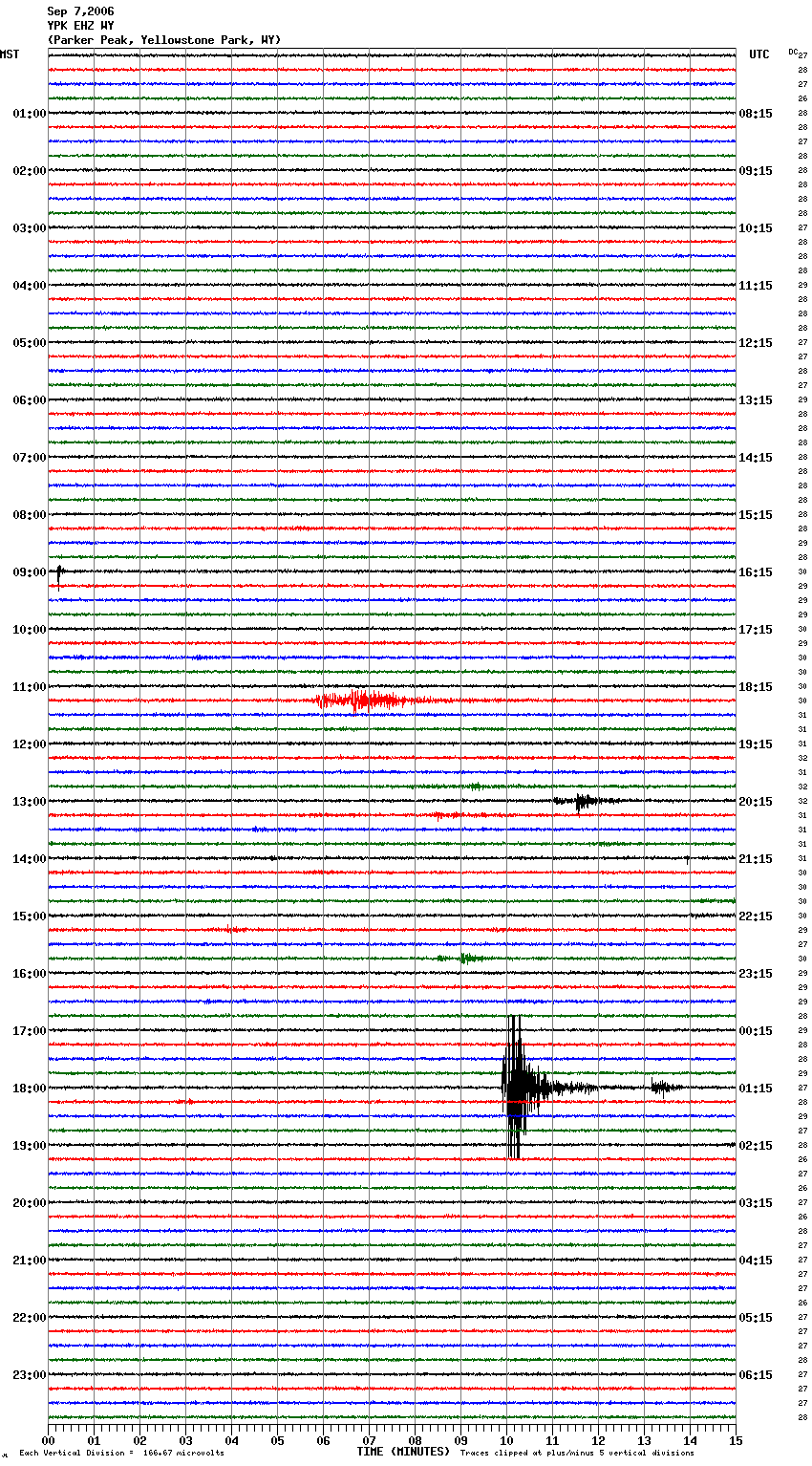Click the MST "20:00" row label
Image resolution: width=812 pixels, height=1466 pixels.
pyautogui.click(x=30, y=1203)
